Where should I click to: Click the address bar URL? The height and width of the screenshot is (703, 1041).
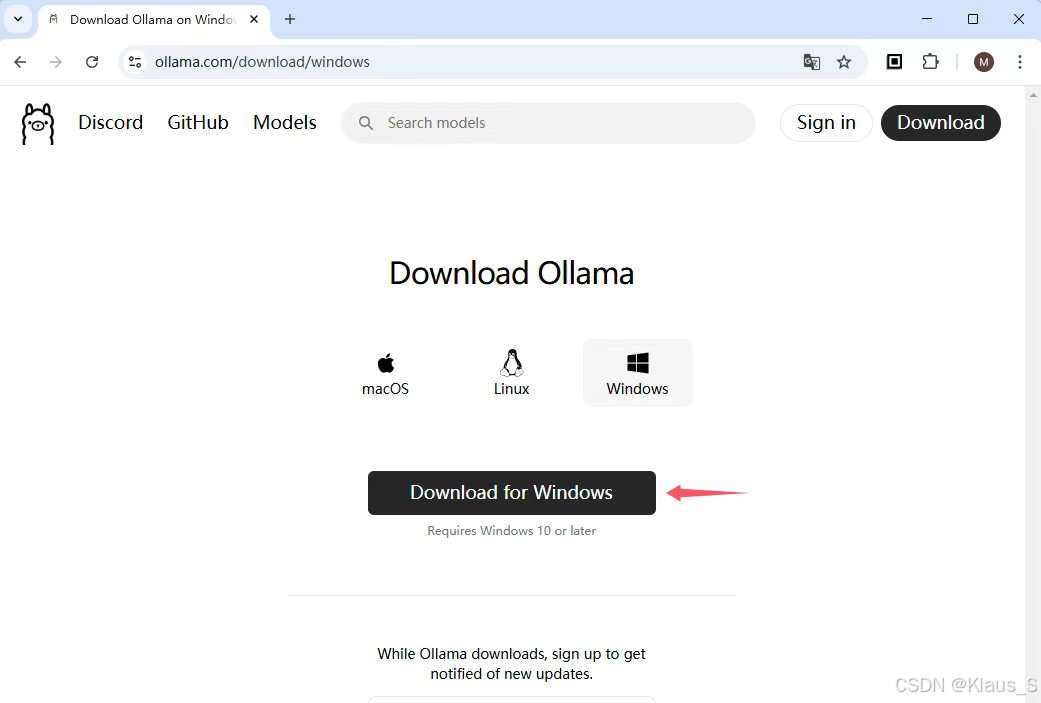(x=262, y=62)
